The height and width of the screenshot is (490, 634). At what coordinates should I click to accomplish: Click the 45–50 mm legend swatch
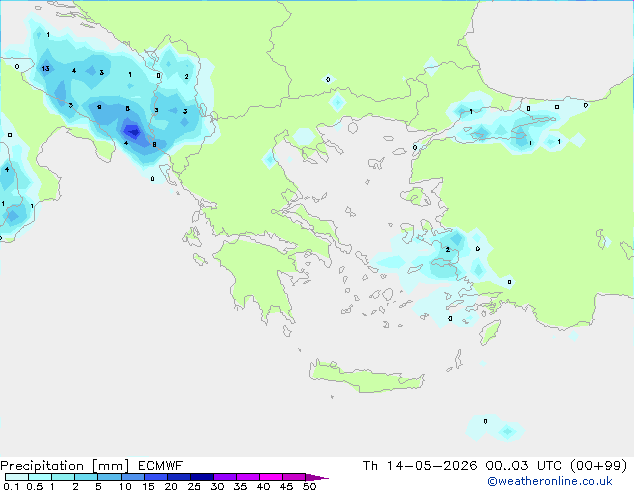(294, 477)
